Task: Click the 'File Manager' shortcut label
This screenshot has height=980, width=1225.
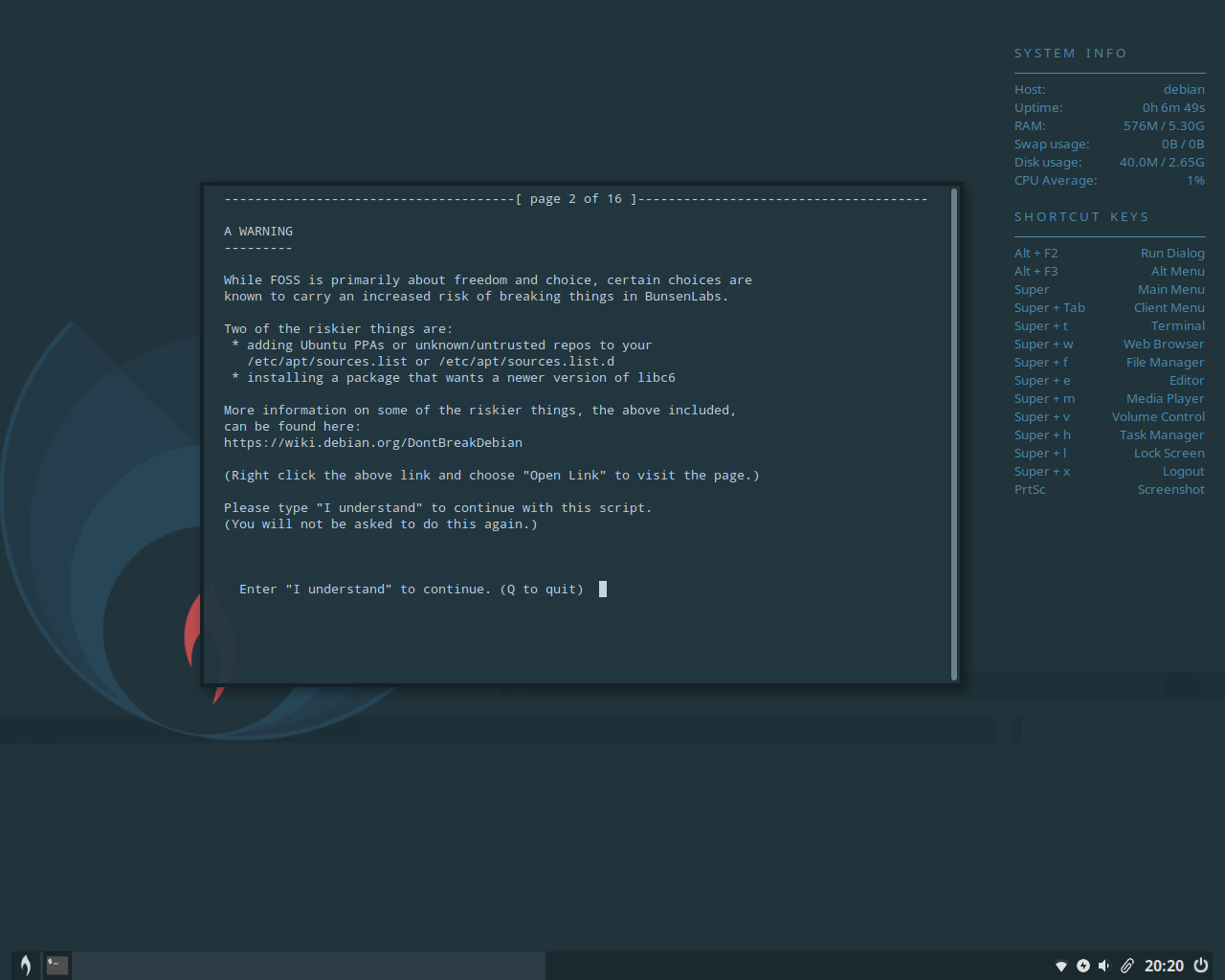Action: [x=1166, y=362]
